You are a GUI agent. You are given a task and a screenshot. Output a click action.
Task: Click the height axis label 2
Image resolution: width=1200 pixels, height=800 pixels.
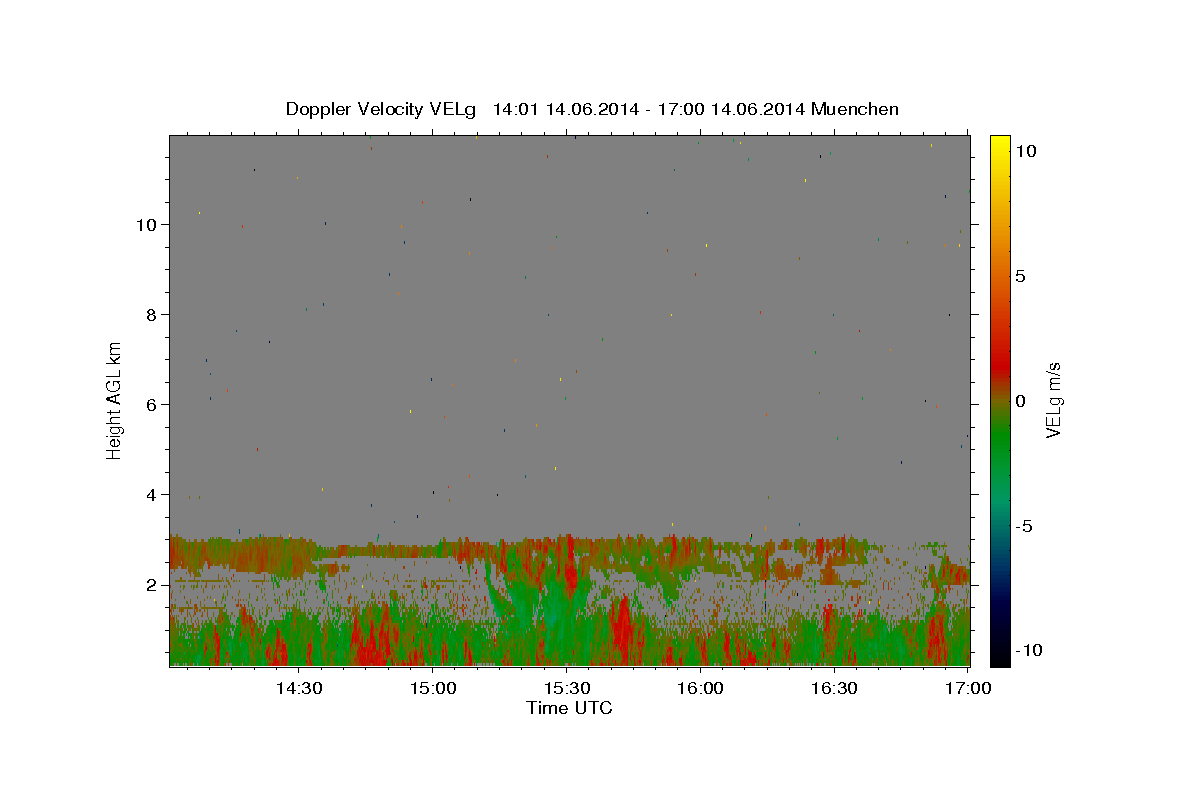click(152, 585)
